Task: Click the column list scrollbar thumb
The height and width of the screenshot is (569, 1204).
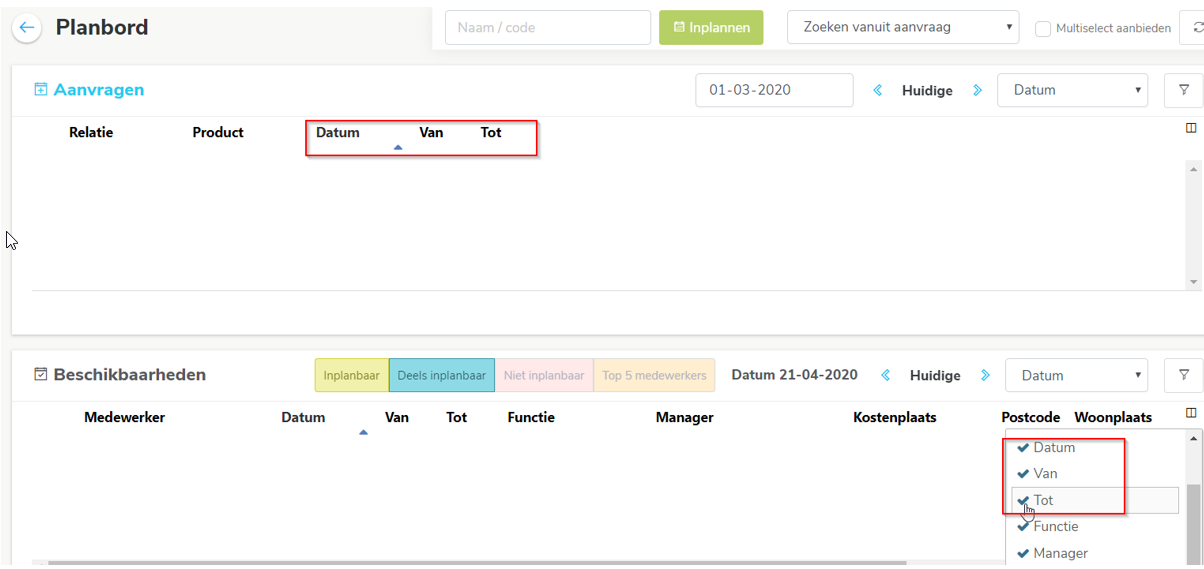Action: (1194, 525)
